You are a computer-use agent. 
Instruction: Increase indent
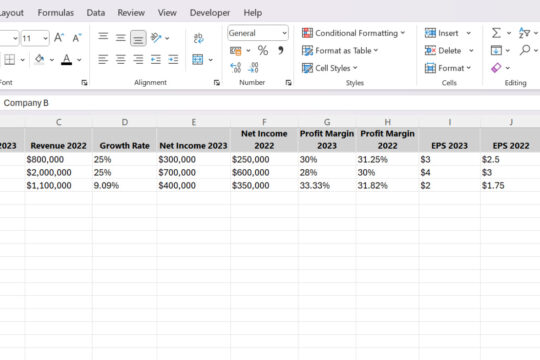pyautogui.click(x=173, y=59)
